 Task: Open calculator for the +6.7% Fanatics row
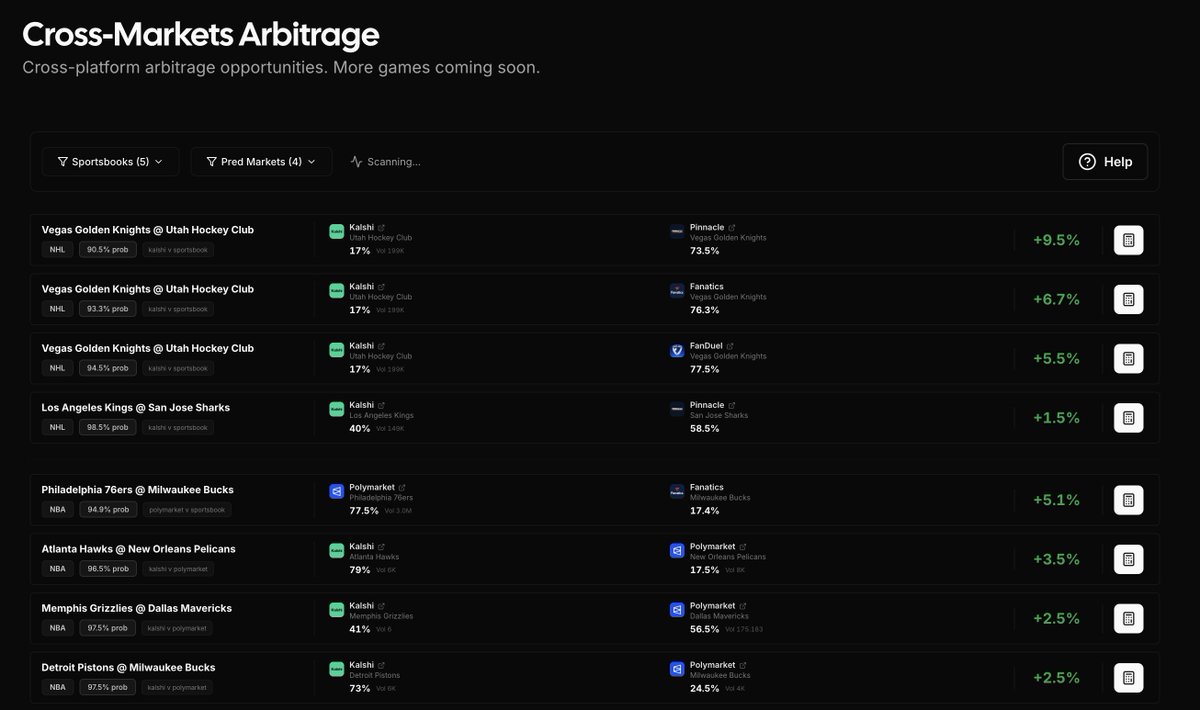(1129, 299)
